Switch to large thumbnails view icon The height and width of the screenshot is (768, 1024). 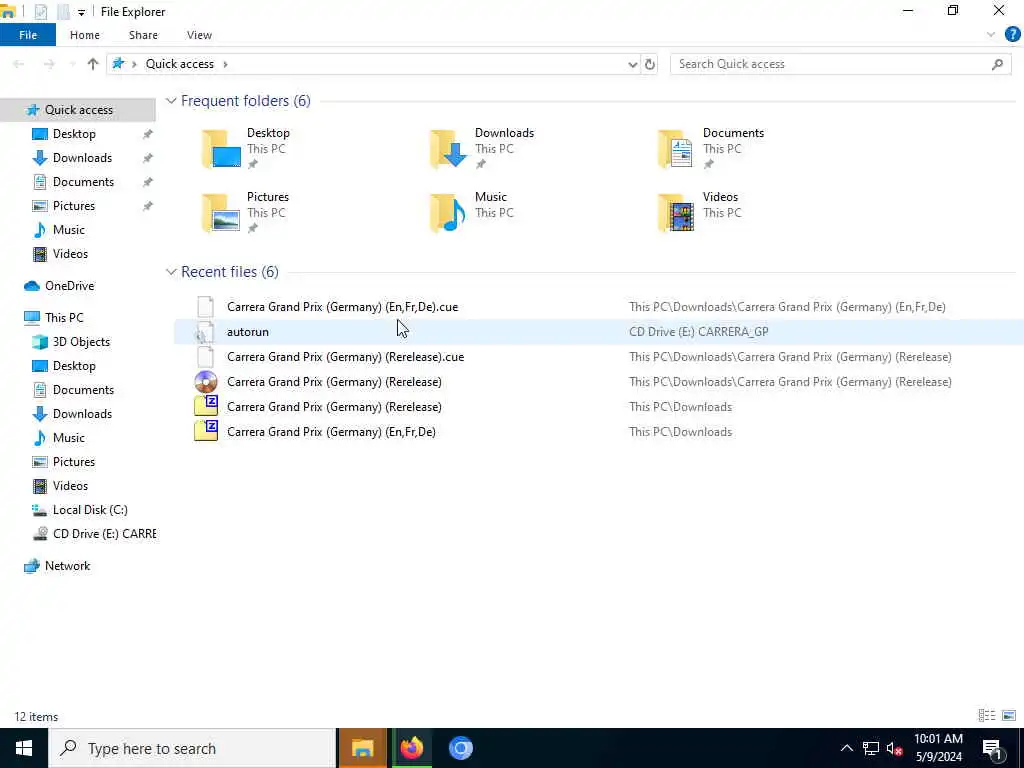point(1009,716)
